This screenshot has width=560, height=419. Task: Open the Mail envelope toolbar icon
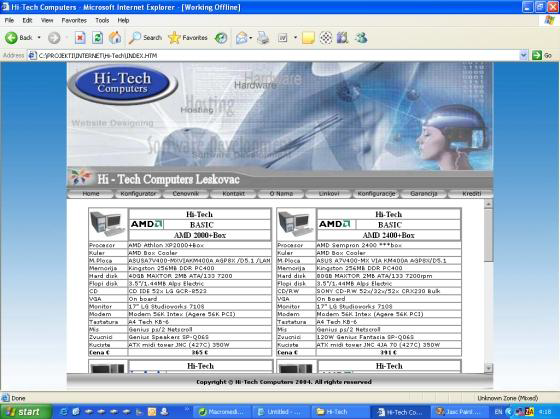coord(242,38)
